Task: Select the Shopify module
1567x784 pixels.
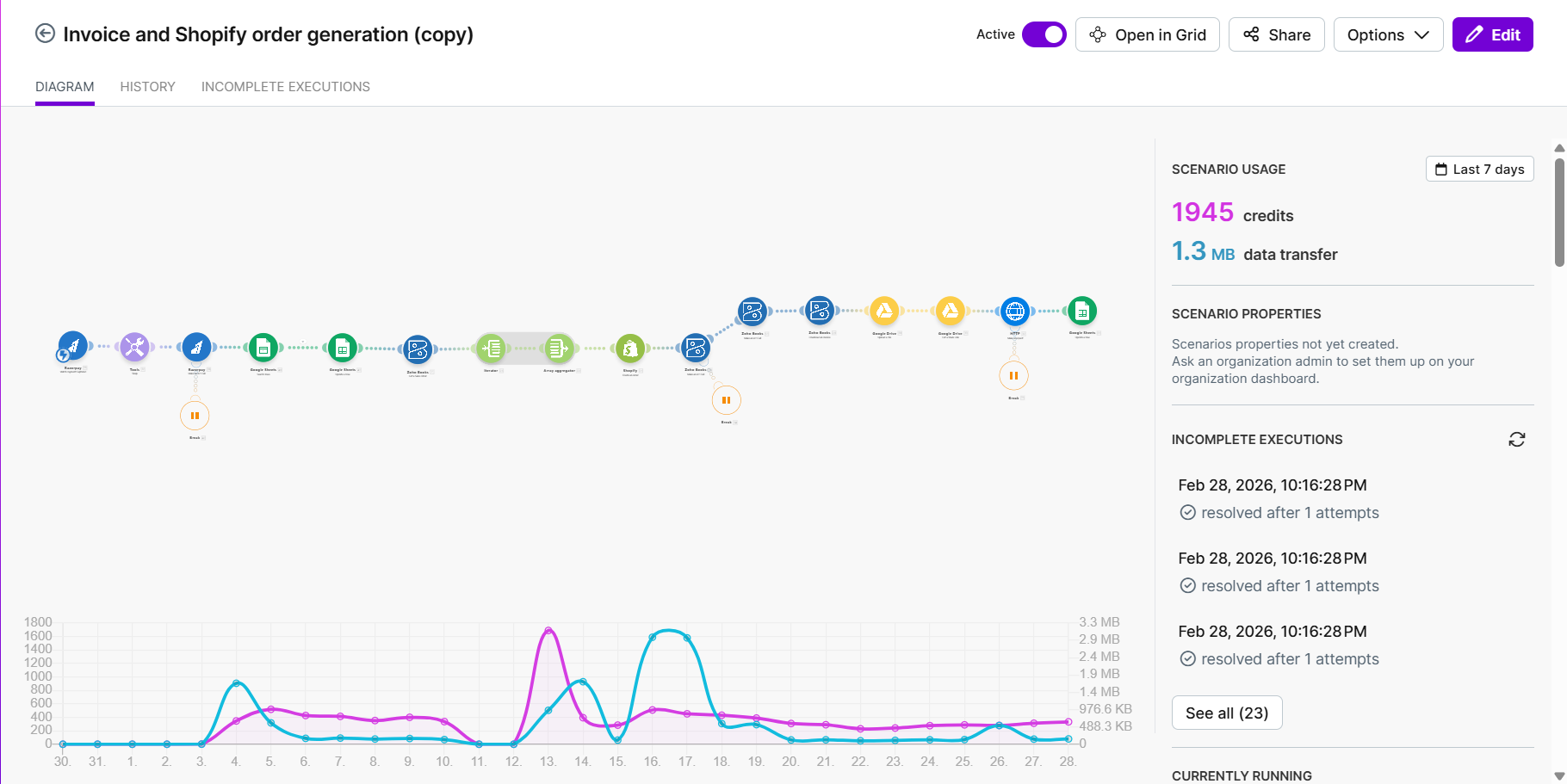Action: 630,348
